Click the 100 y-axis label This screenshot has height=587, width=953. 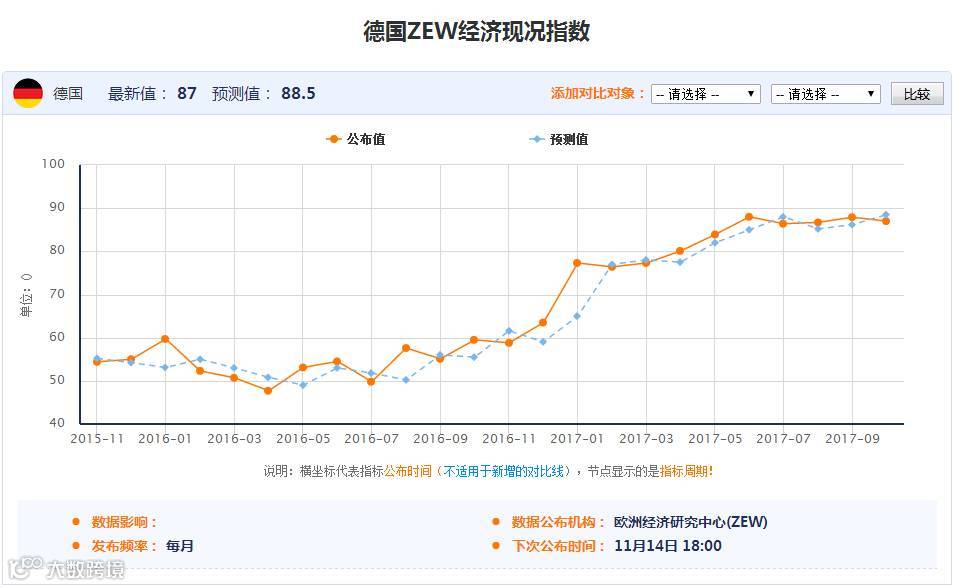(53, 164)
